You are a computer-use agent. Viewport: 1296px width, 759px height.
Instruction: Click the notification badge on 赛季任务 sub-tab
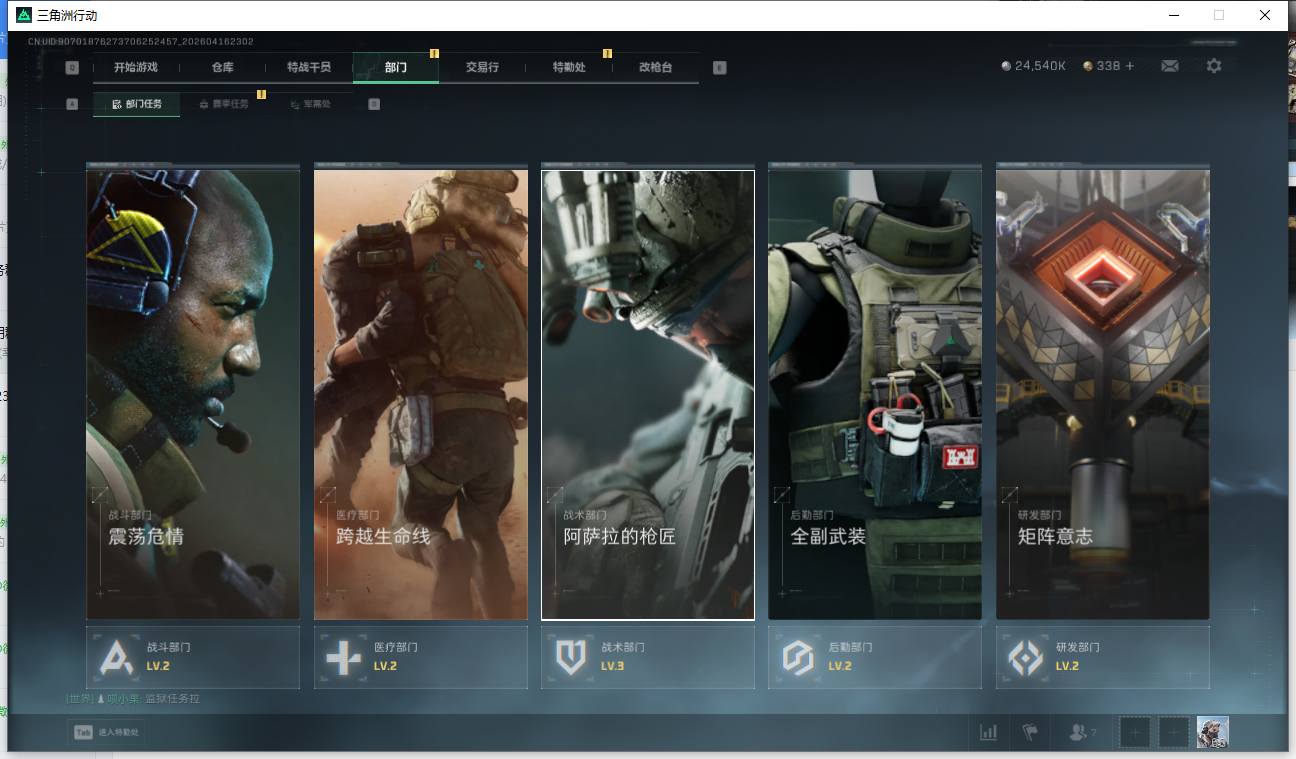point(261,94)
